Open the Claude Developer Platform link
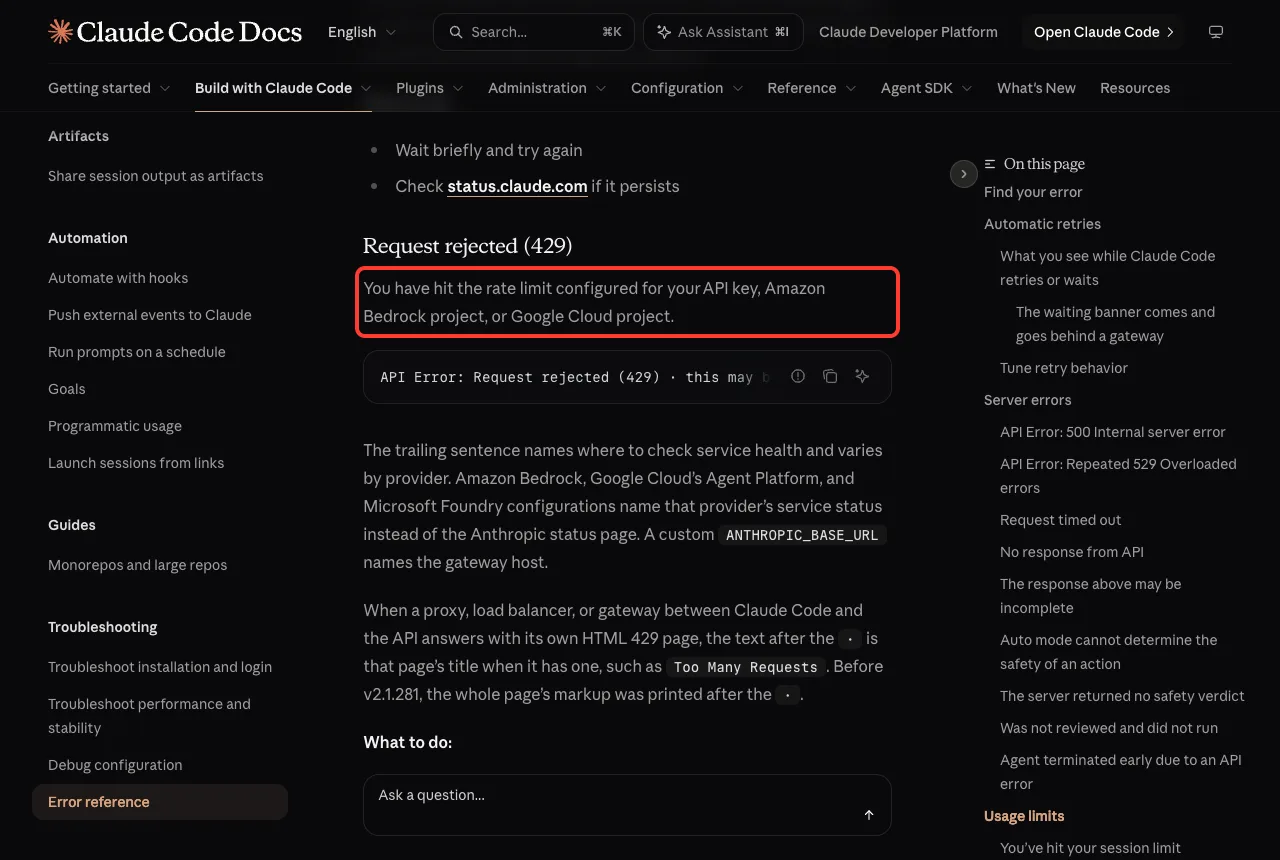The width and height of the screenshot is (1280, 860). pyautogui.click(x=908, y=32)
